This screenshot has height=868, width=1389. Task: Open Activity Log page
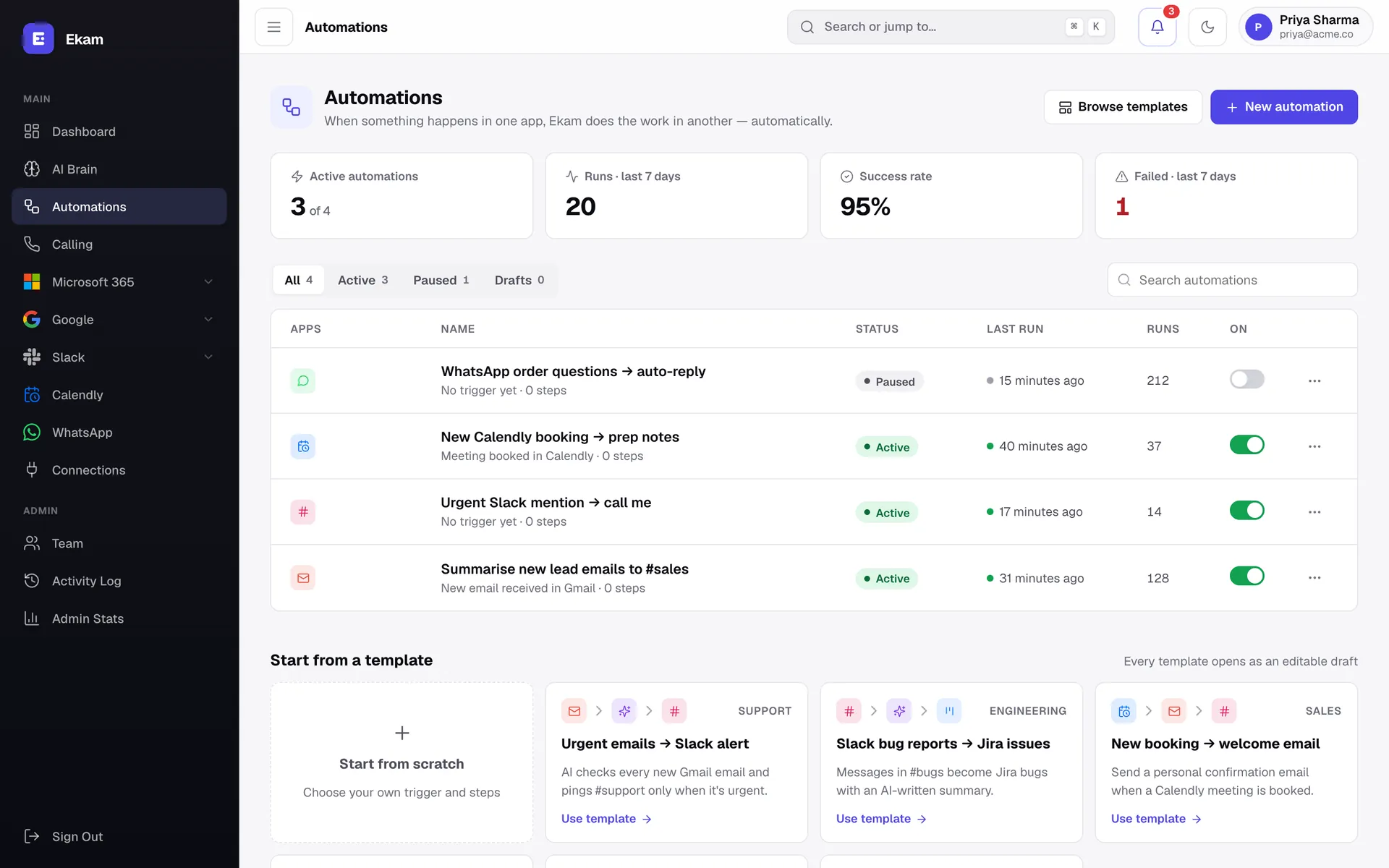[119, 581]
